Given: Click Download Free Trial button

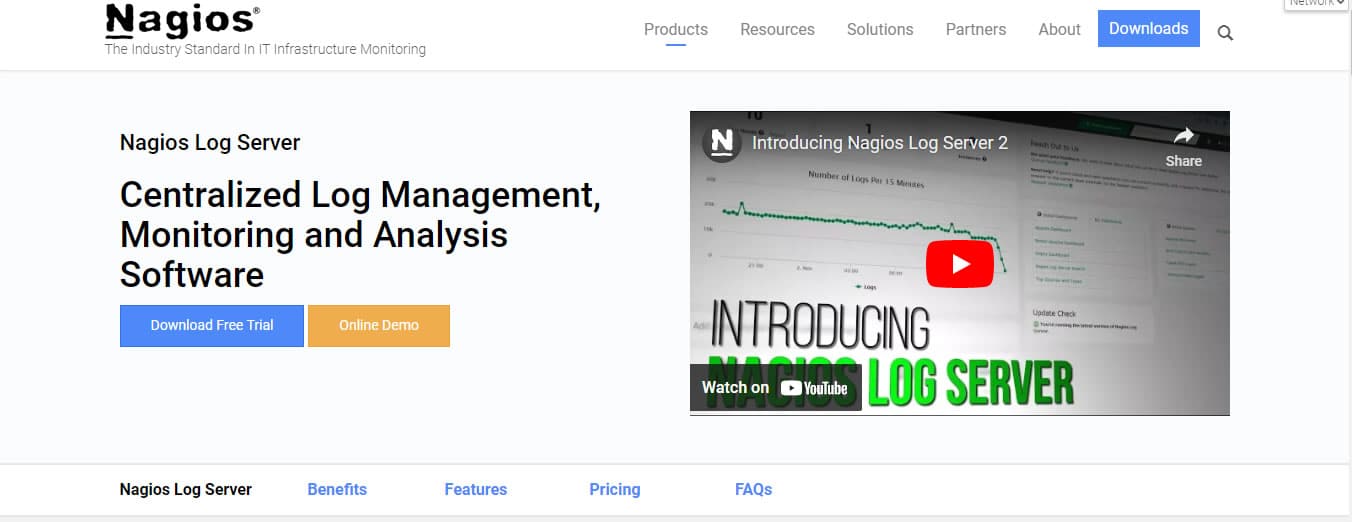Looking at the screenshot, I should click(x=212, y=325).
